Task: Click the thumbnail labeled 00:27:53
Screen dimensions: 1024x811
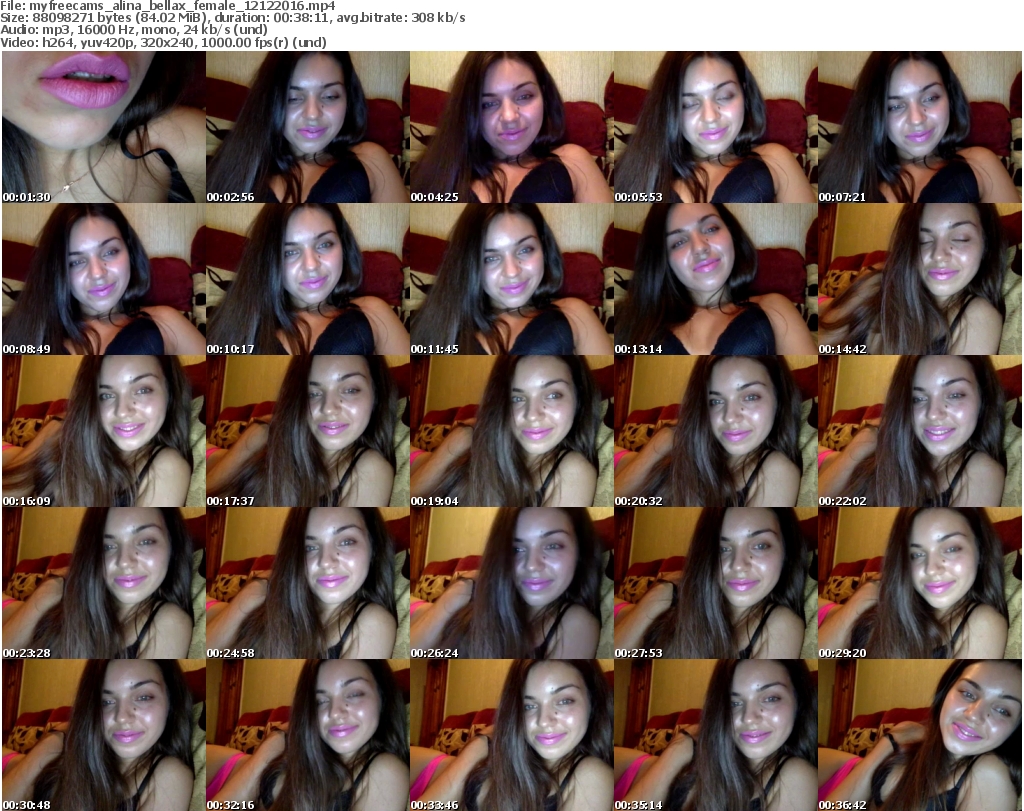Action: pyautogui.click(x=715, y=583)
